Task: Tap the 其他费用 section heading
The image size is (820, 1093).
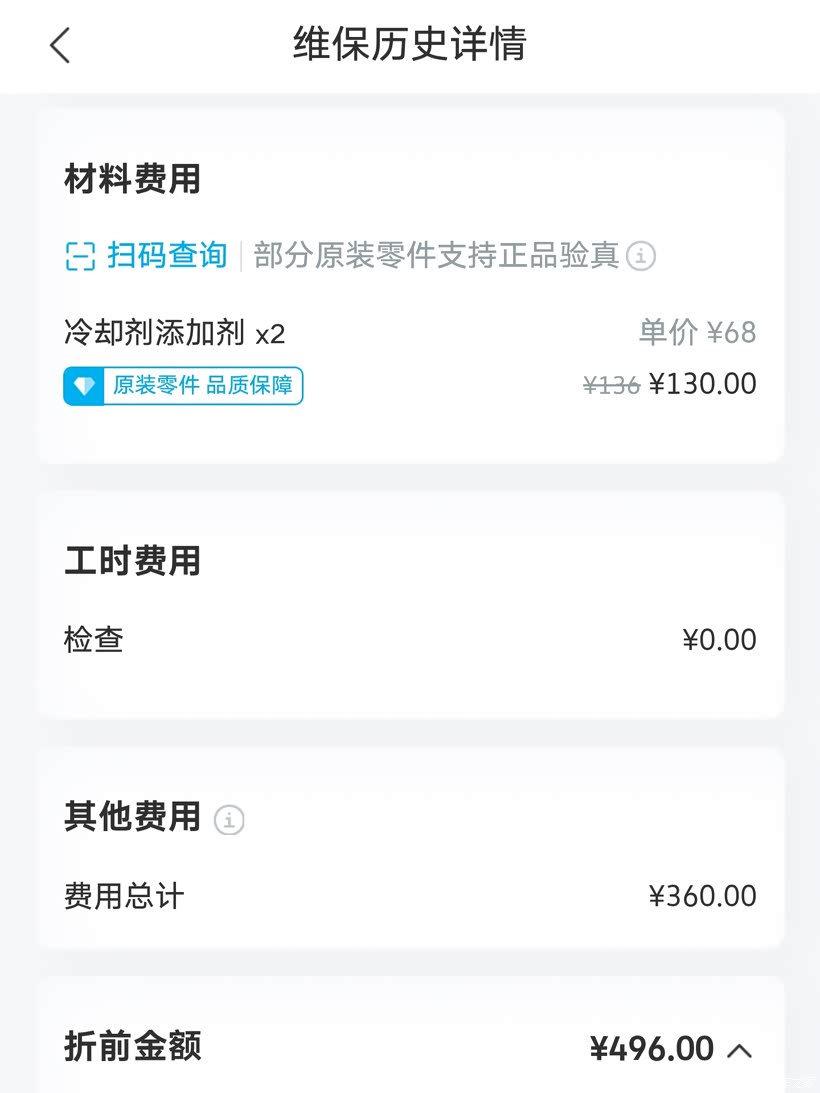Action: [x=133, y=817]
